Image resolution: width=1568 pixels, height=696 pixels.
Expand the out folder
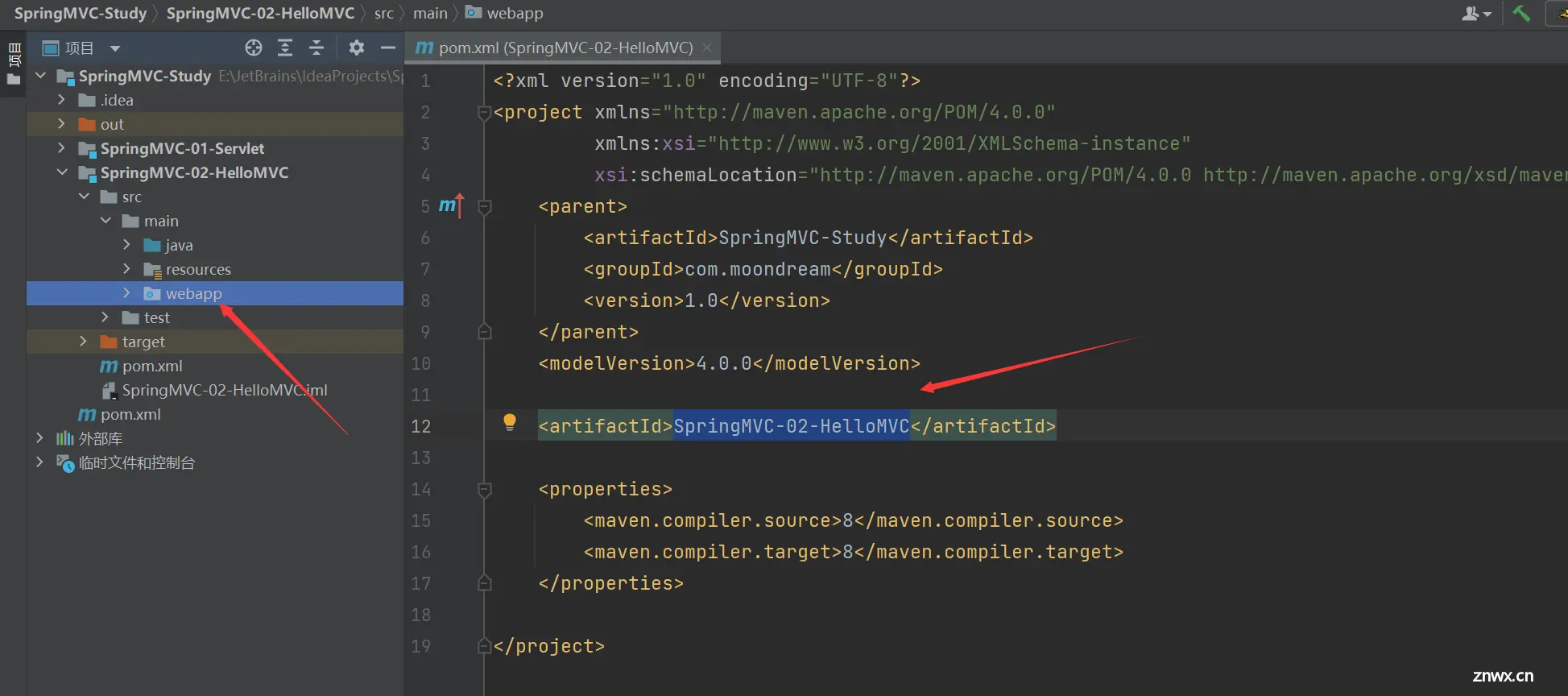[61, 124]
